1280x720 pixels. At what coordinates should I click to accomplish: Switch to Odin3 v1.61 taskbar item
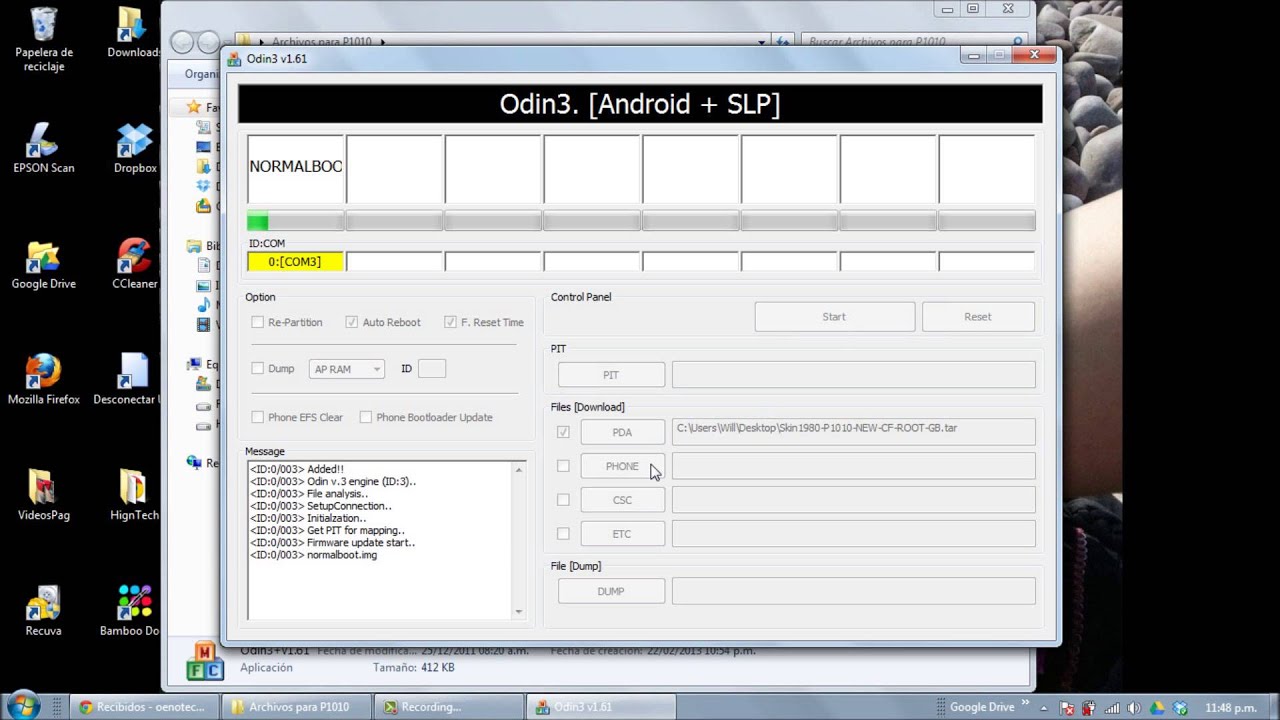tap(599, 707)
